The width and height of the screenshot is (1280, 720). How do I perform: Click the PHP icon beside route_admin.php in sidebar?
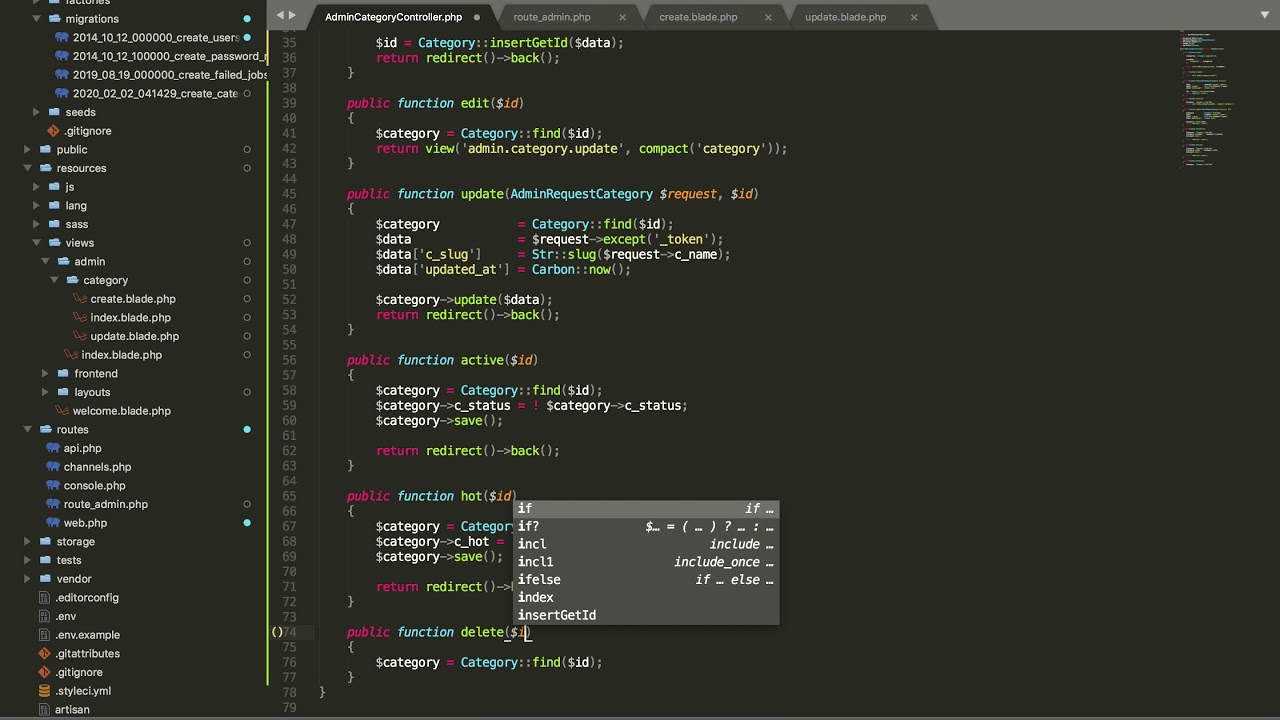coord(54,504)
